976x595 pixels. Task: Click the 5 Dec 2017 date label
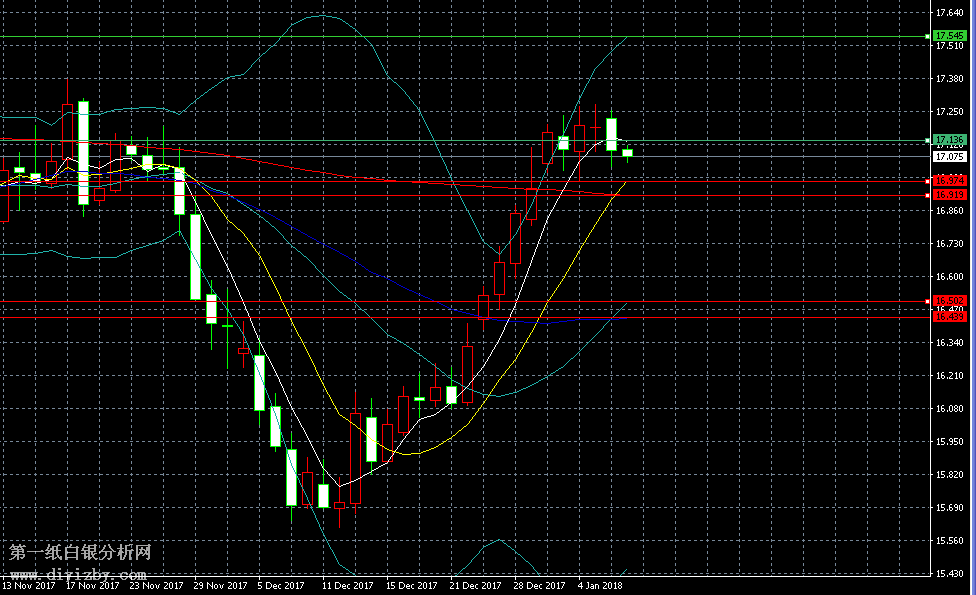281,586
